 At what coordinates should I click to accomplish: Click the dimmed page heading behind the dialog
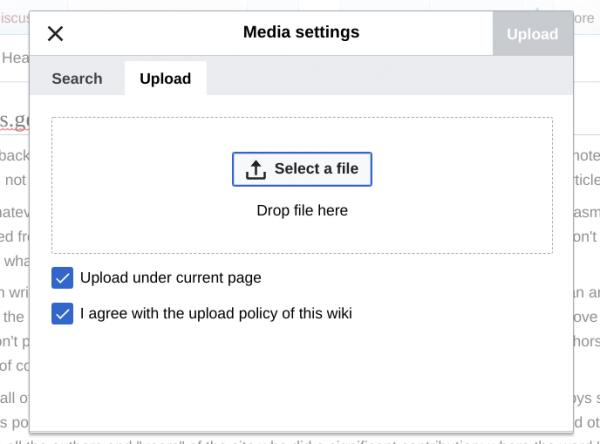[x=14, y=122]
